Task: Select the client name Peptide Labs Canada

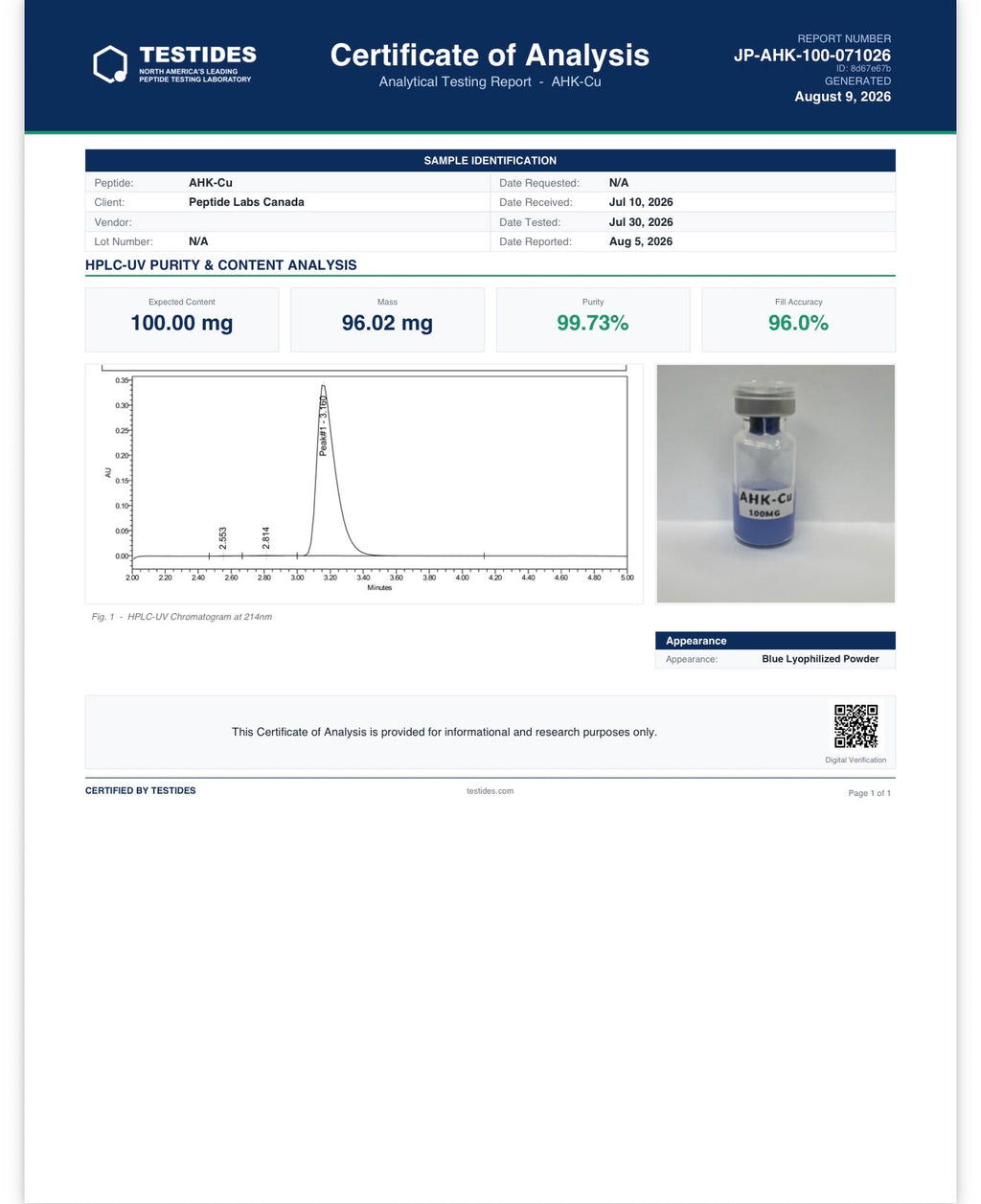Action: pos(246,202)
